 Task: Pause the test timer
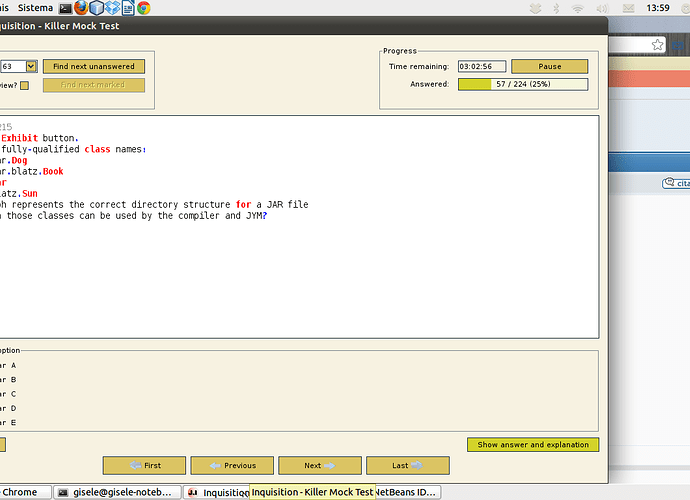(x=550, y=66)
